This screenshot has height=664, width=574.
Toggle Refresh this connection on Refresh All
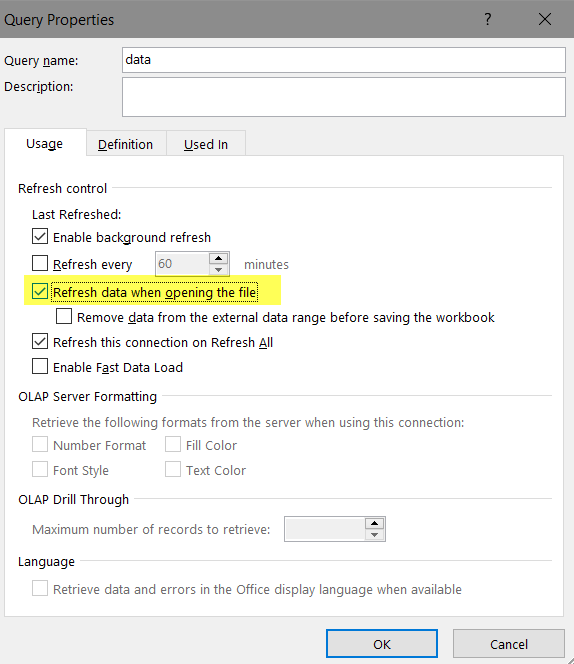[40, 341]
